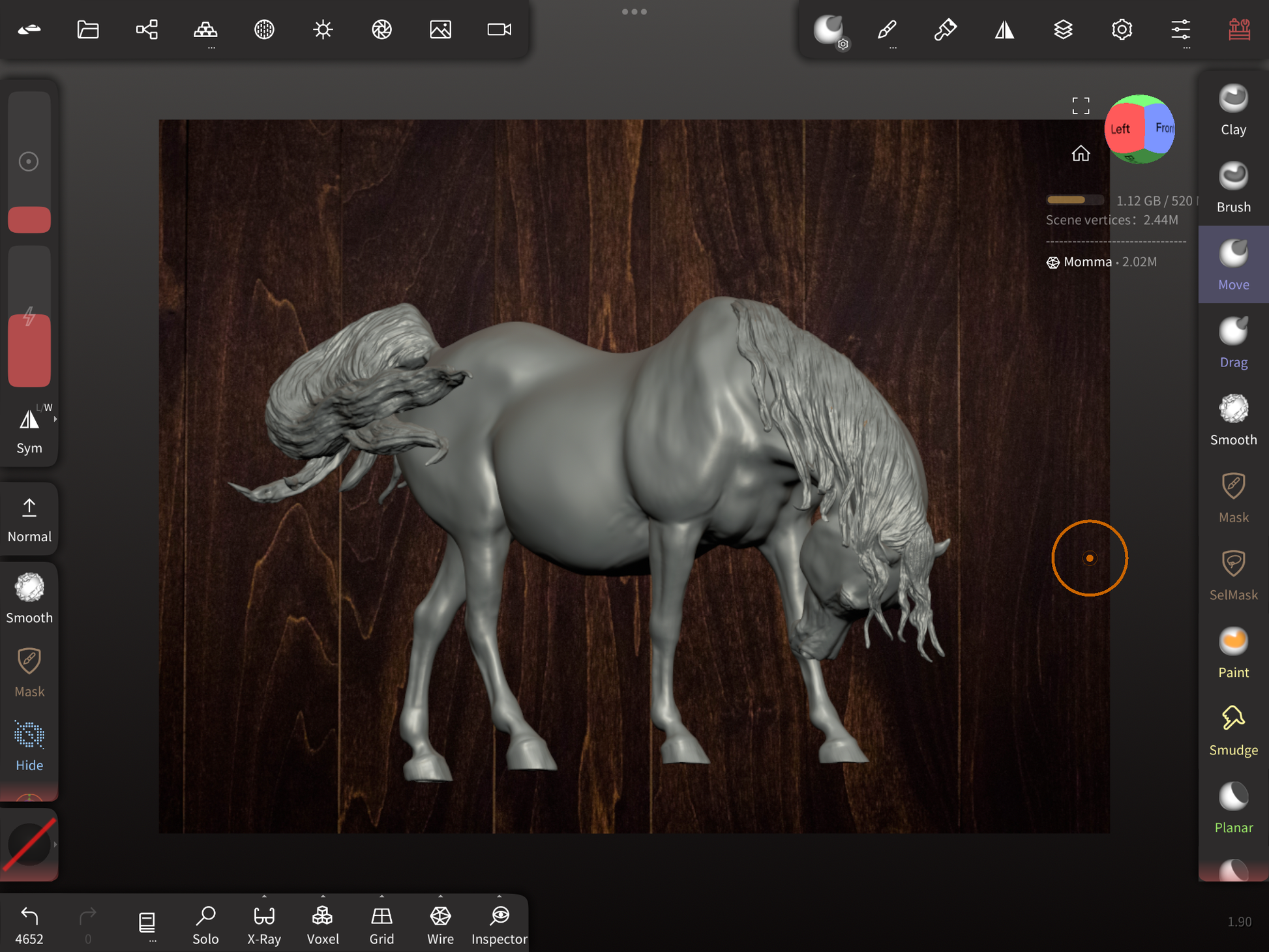
Task: Open the camera settings menu
Action: click(499, 30)
